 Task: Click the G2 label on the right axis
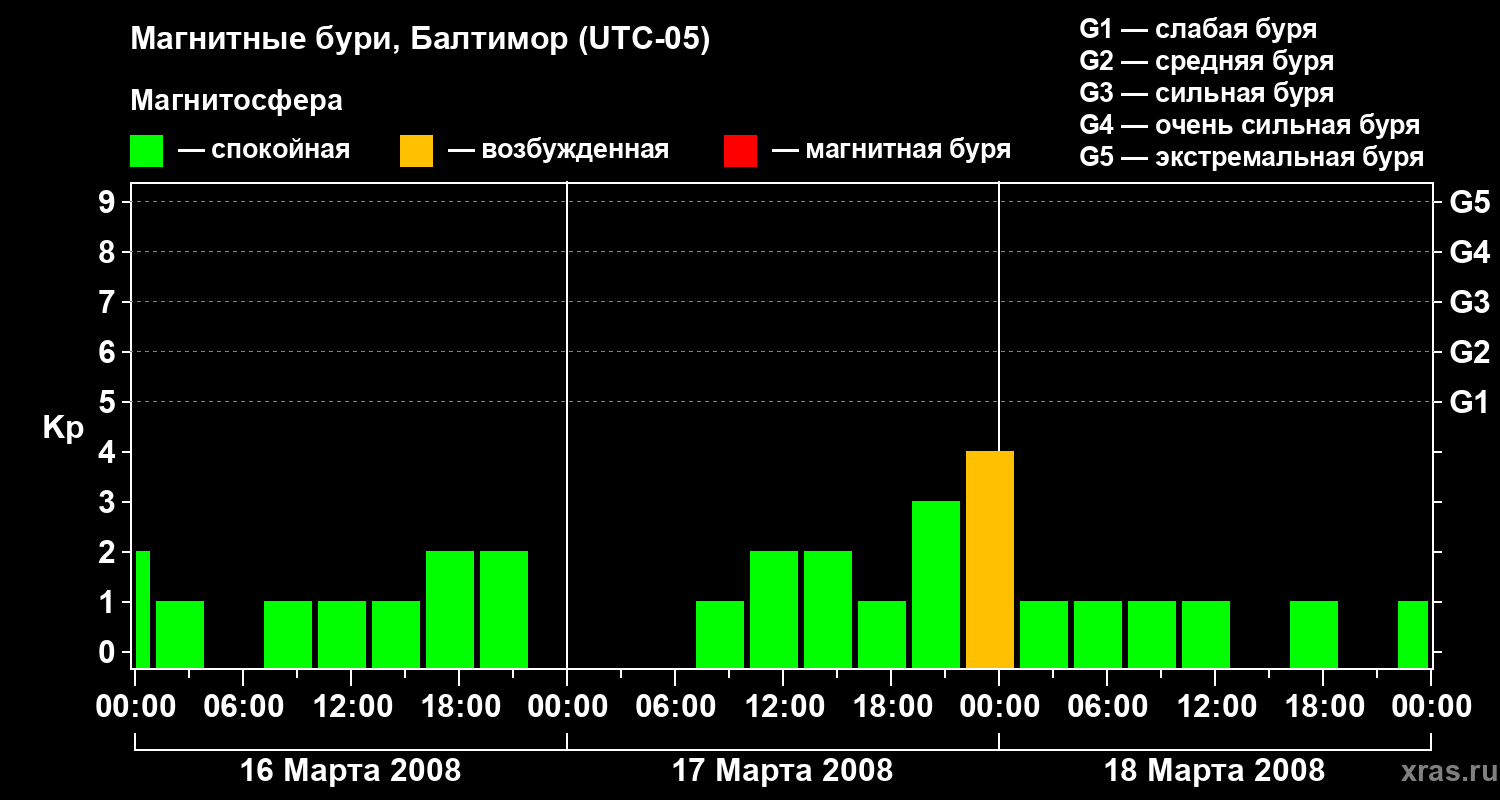(x=1469, y=352)
